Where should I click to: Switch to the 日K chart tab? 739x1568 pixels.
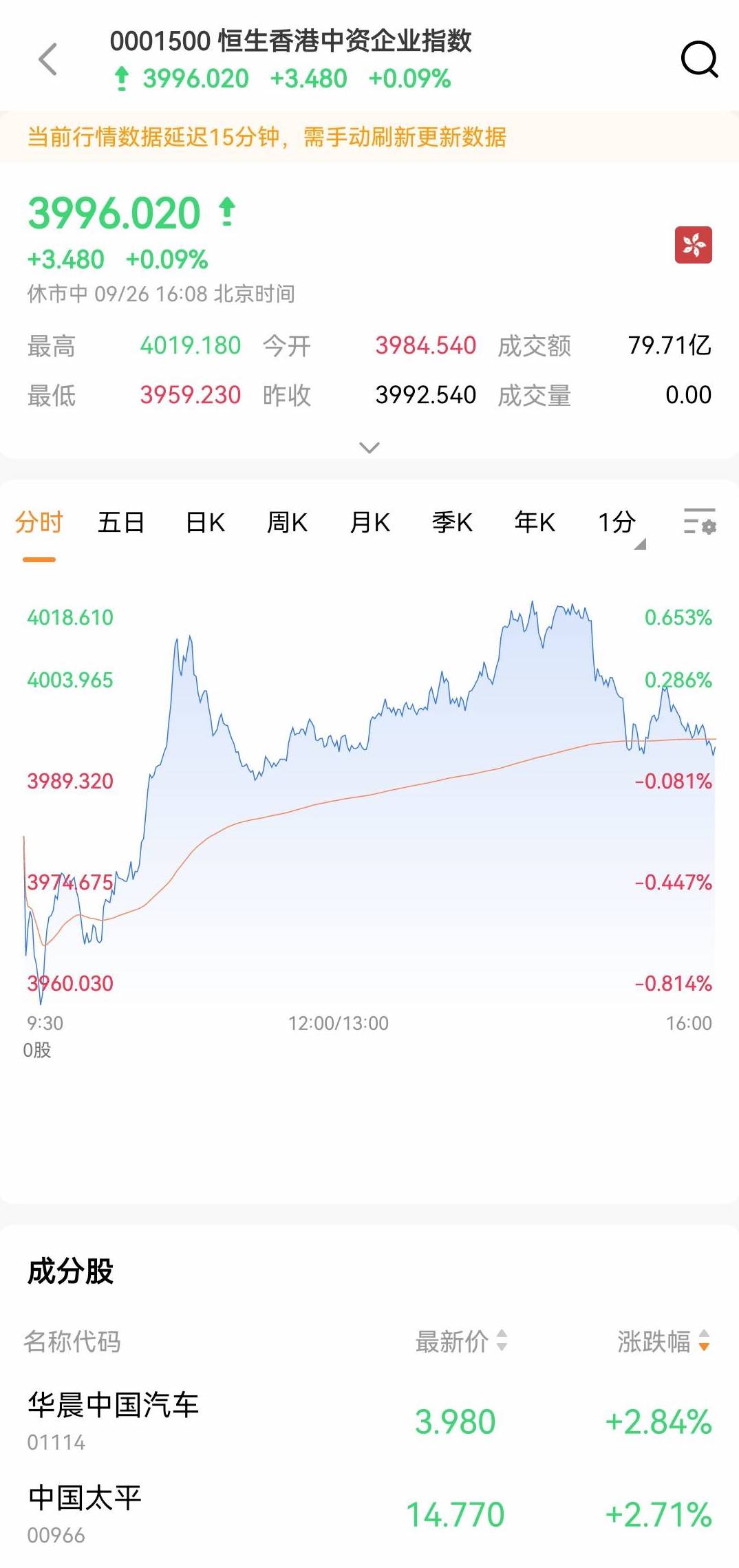point(205,523)
